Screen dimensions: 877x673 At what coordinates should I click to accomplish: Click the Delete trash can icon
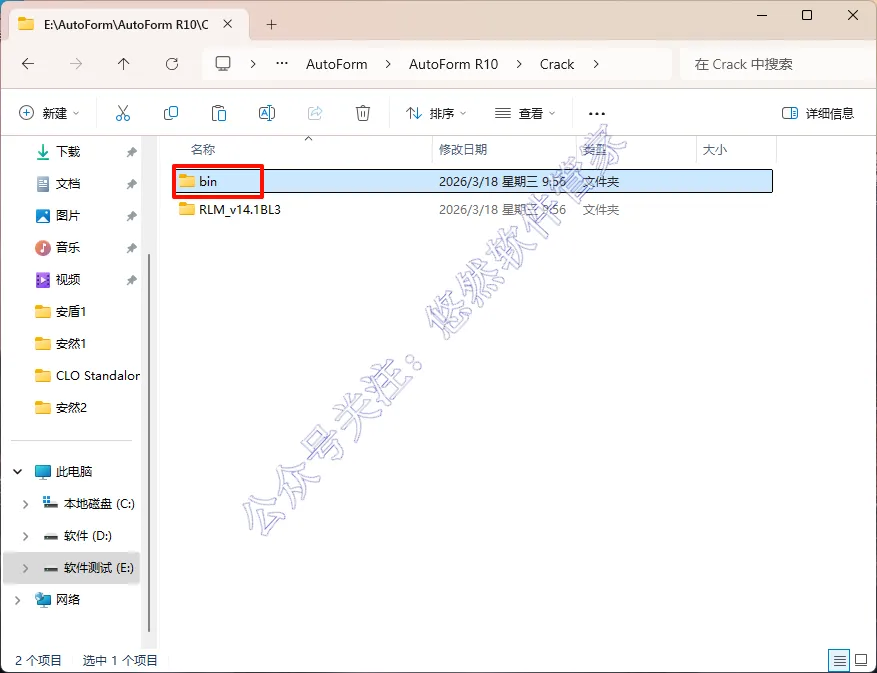[362, 113]
